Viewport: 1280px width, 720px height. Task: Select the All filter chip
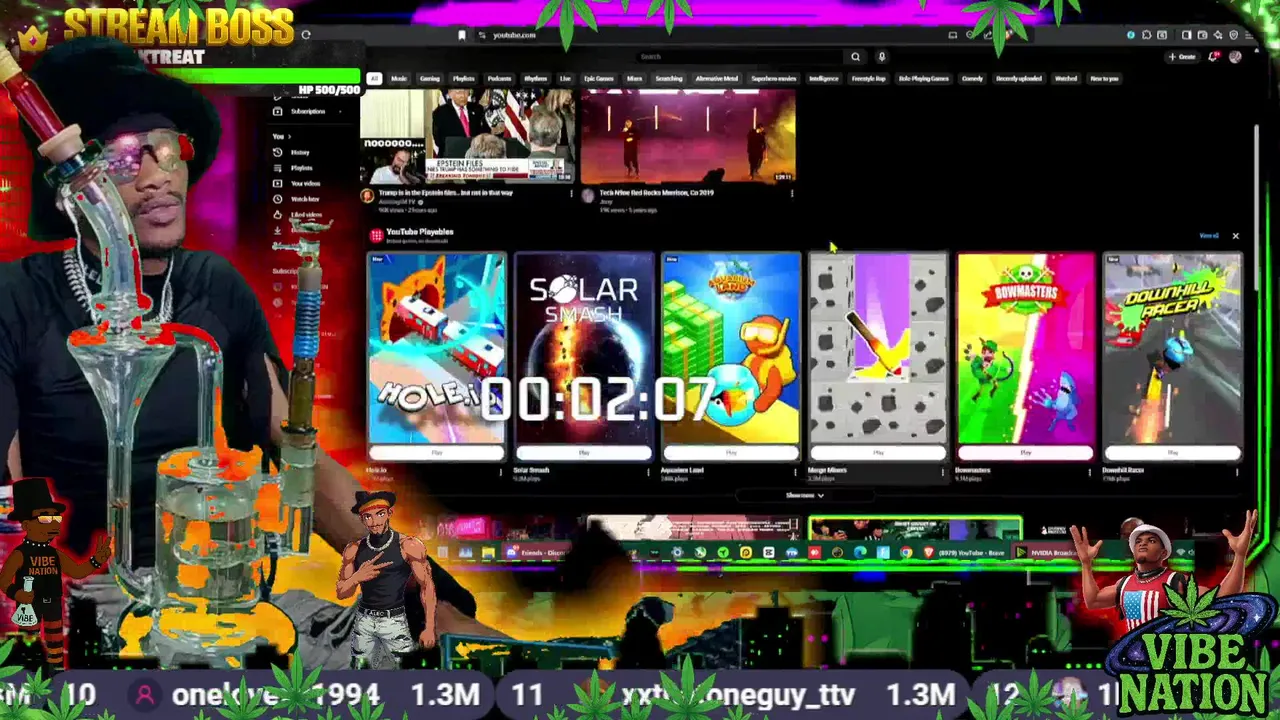pyautogui.click(x=374, y=78)
